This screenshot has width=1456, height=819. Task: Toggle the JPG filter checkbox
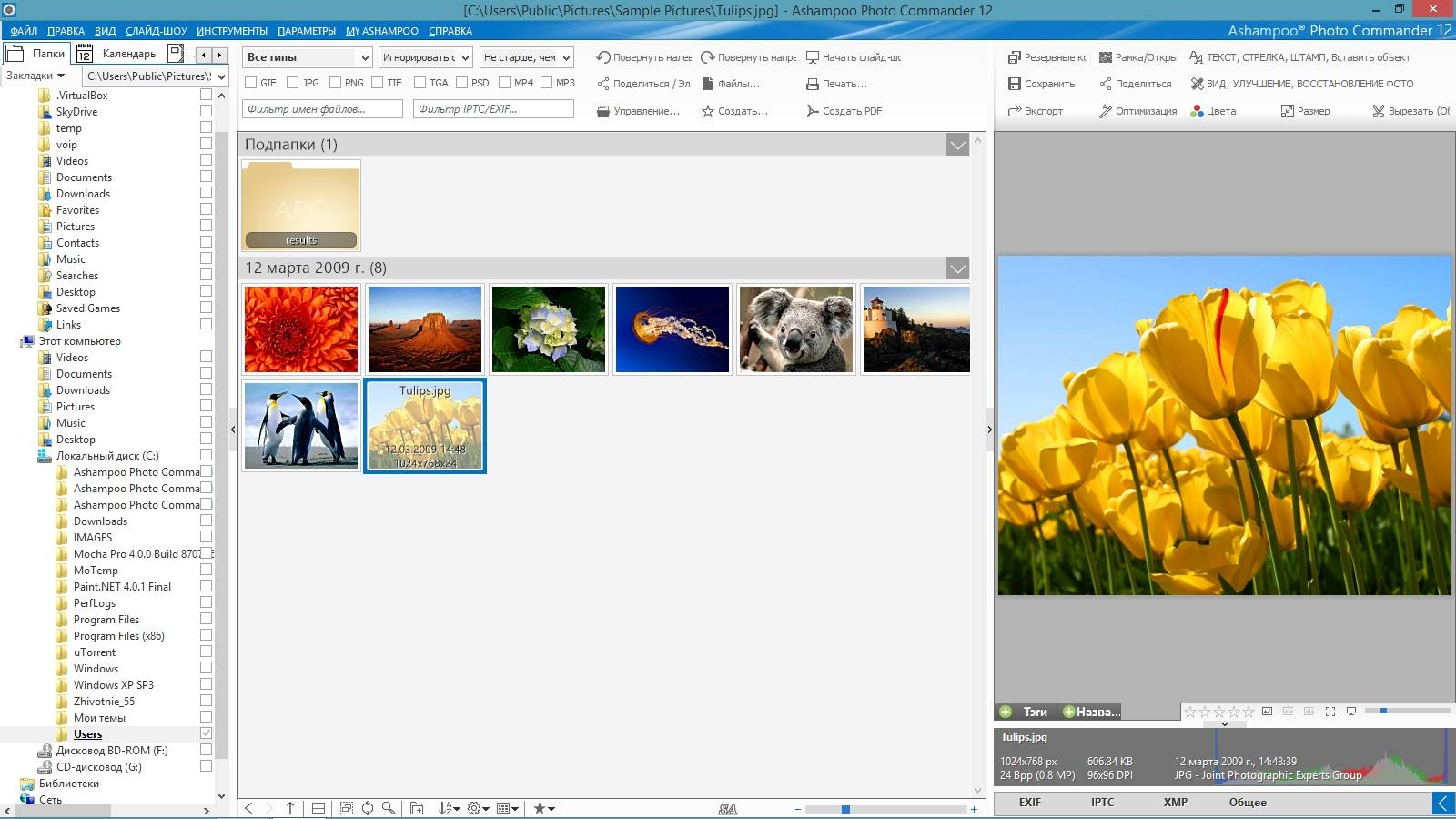click(292, 83)
